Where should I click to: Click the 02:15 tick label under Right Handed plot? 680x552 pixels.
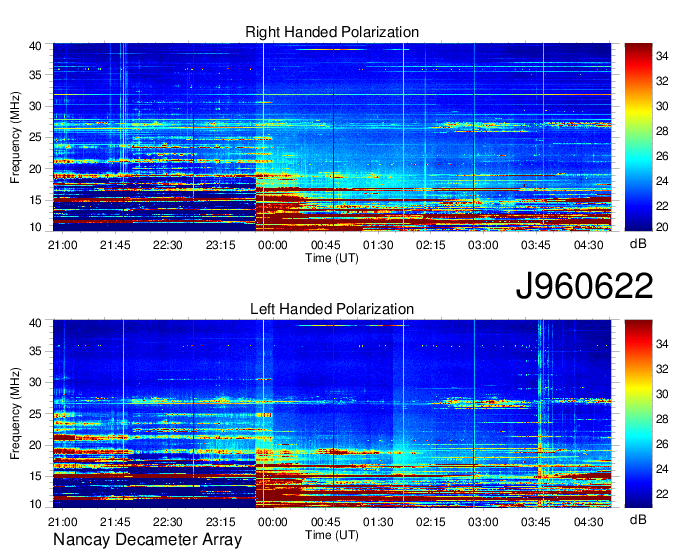431,245
